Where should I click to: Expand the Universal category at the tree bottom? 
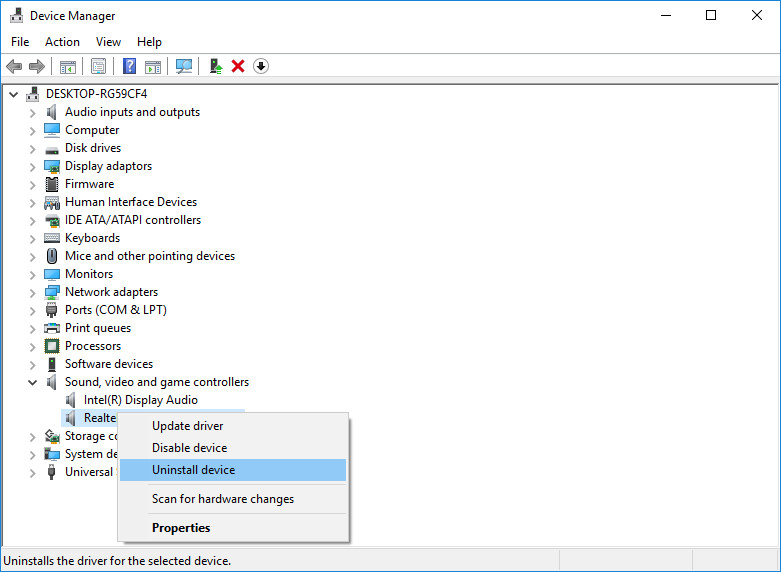pyautogui.click(x=32, y=473)
